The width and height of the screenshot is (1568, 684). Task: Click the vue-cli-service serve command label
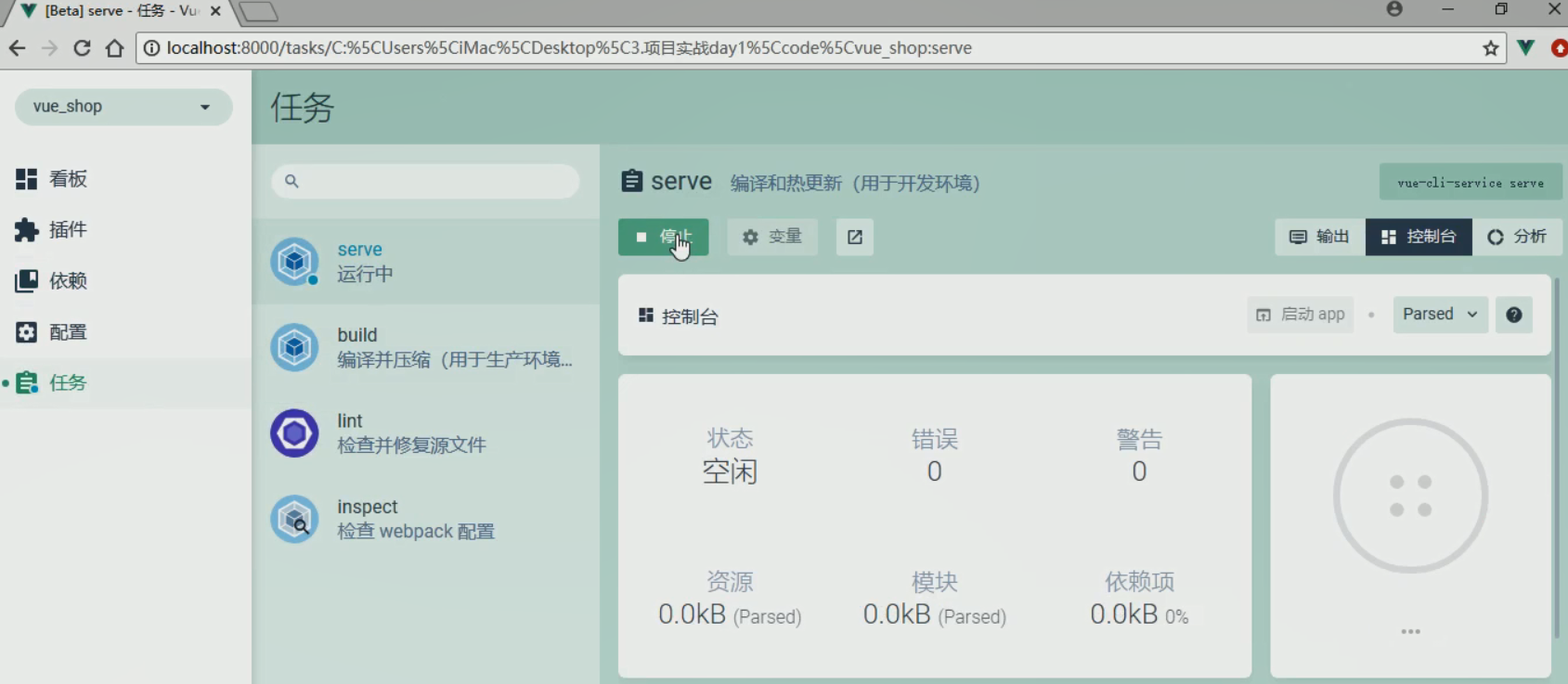point(1471,183)
